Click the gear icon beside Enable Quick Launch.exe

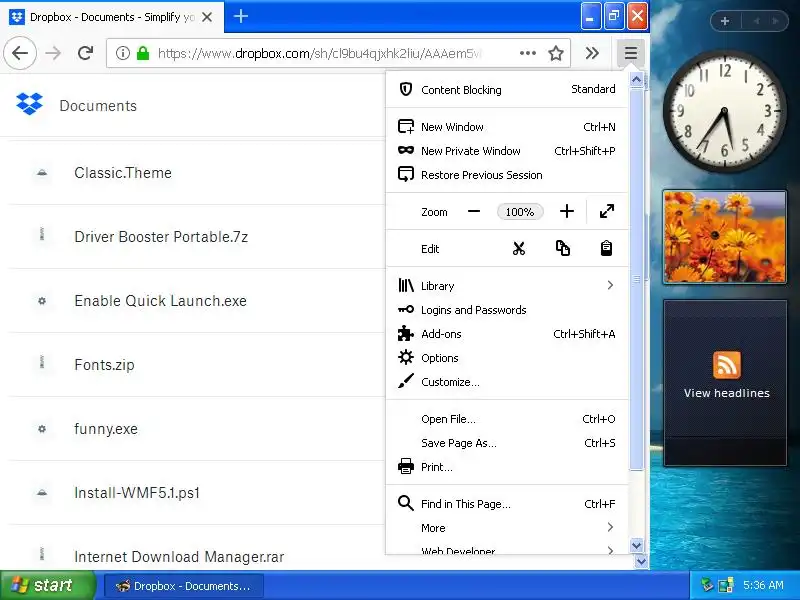click(42, 301)
